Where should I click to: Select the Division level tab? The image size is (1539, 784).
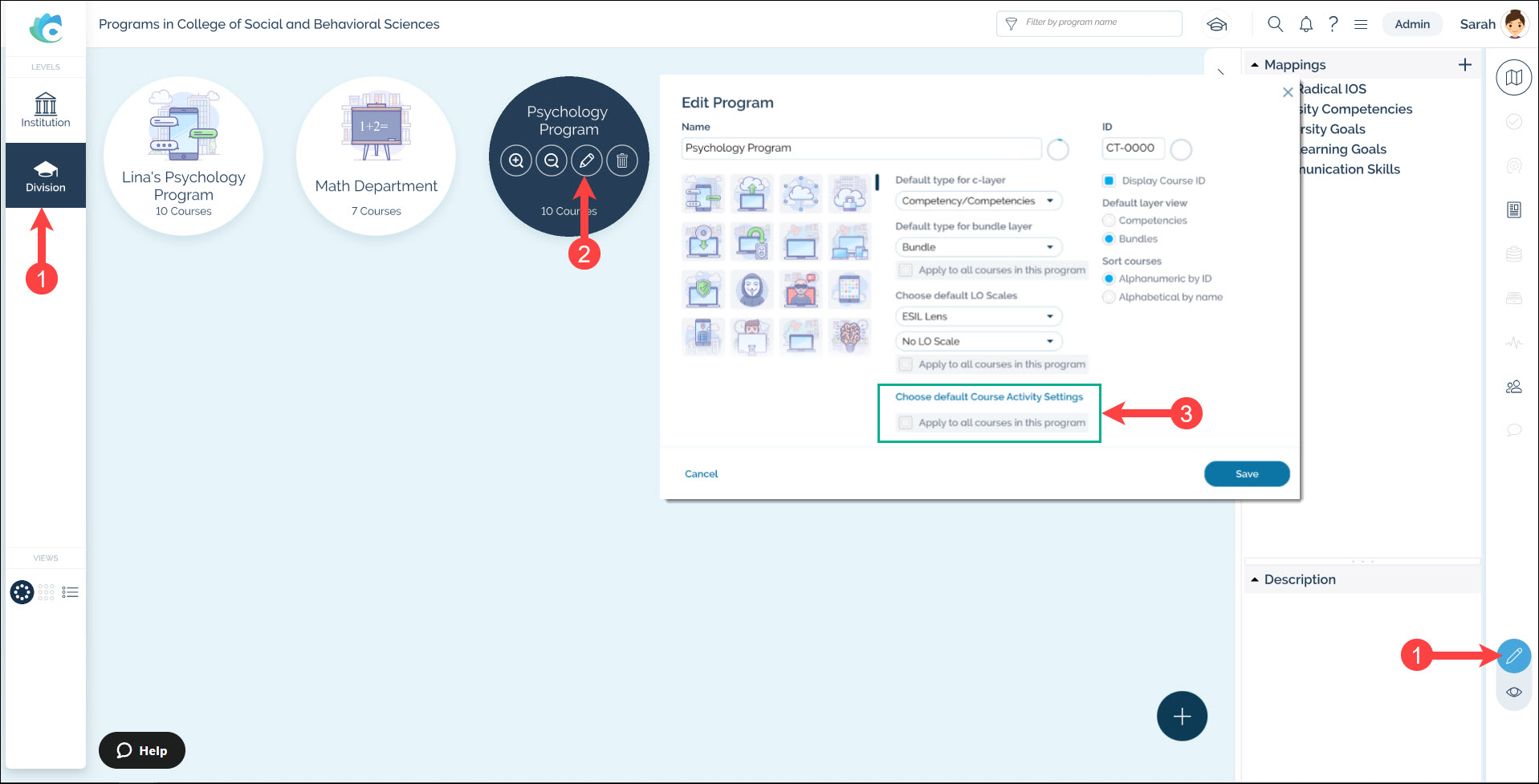click(46, 176)
